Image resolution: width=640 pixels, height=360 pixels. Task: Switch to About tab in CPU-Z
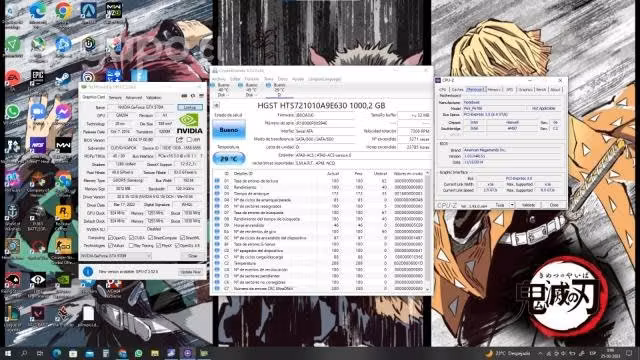point(555,89)
